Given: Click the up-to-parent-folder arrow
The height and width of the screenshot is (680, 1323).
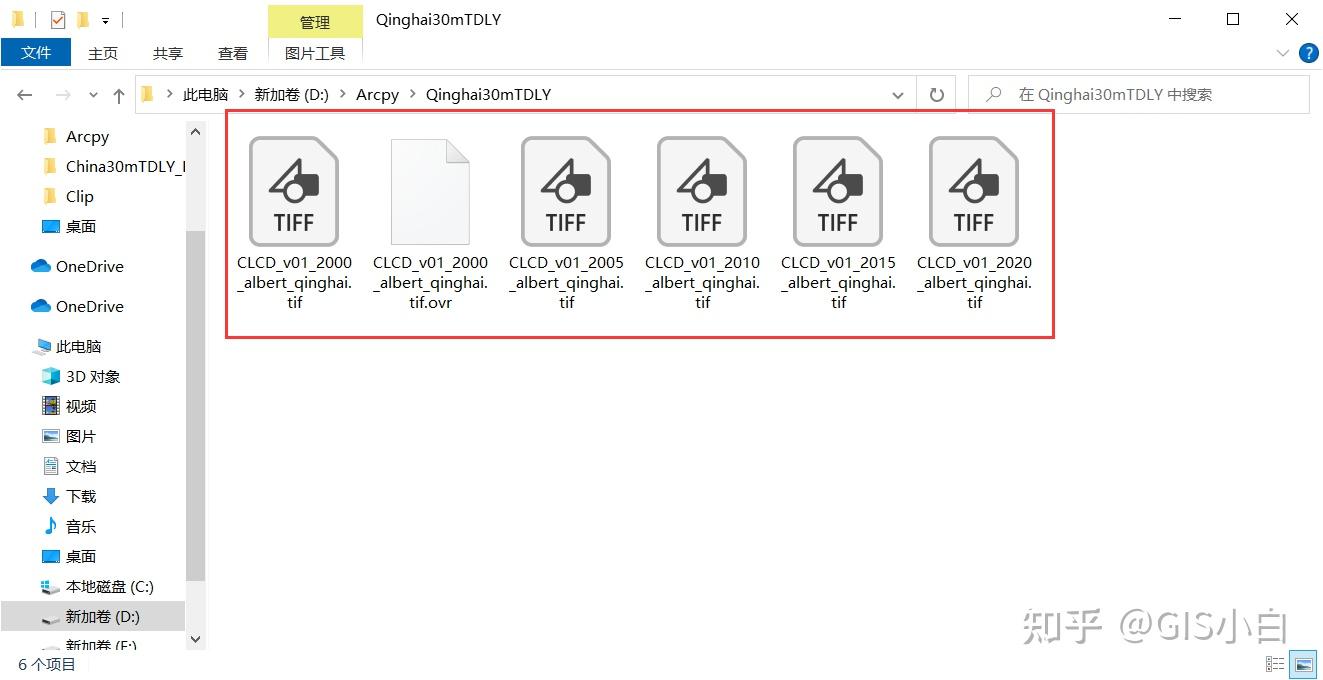Looking at the screenshot, I should [x=119, y=93].
